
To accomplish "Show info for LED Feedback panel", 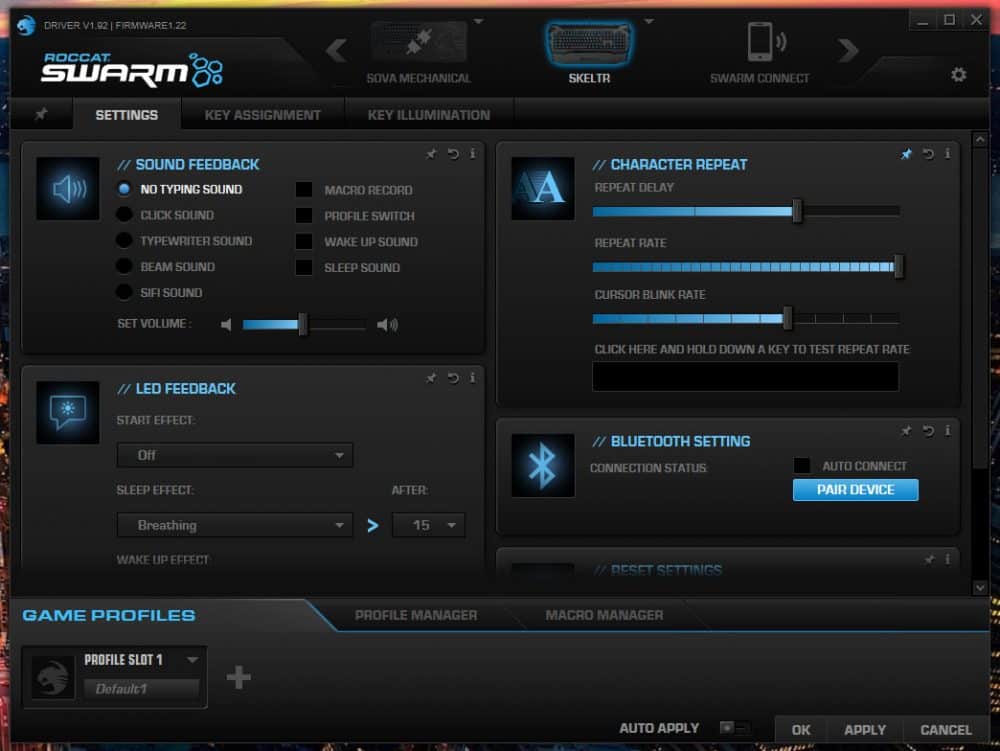I will [x=473, y=378].
